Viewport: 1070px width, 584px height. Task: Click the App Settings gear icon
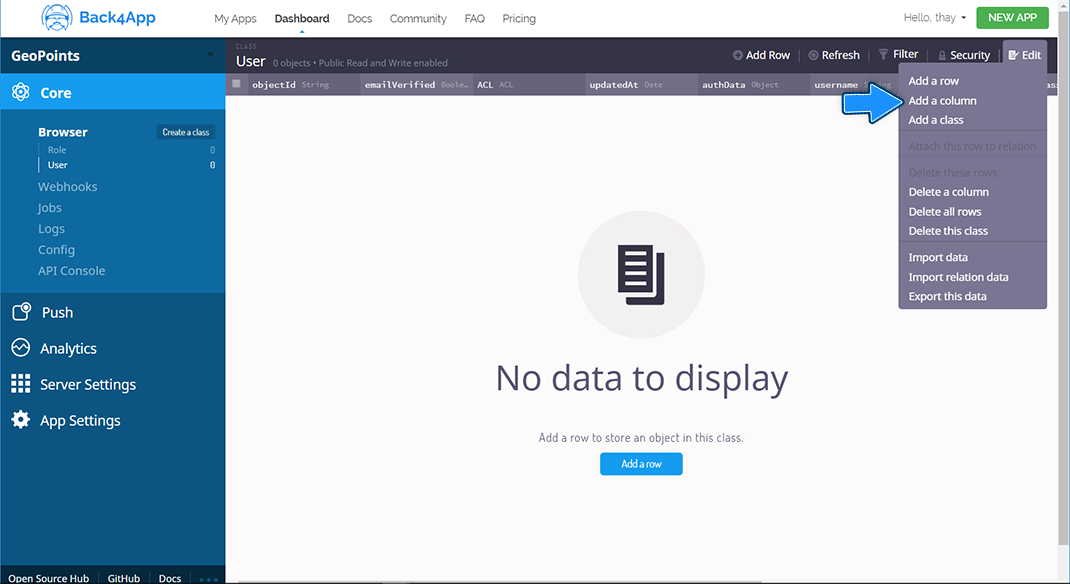point(20,420)
